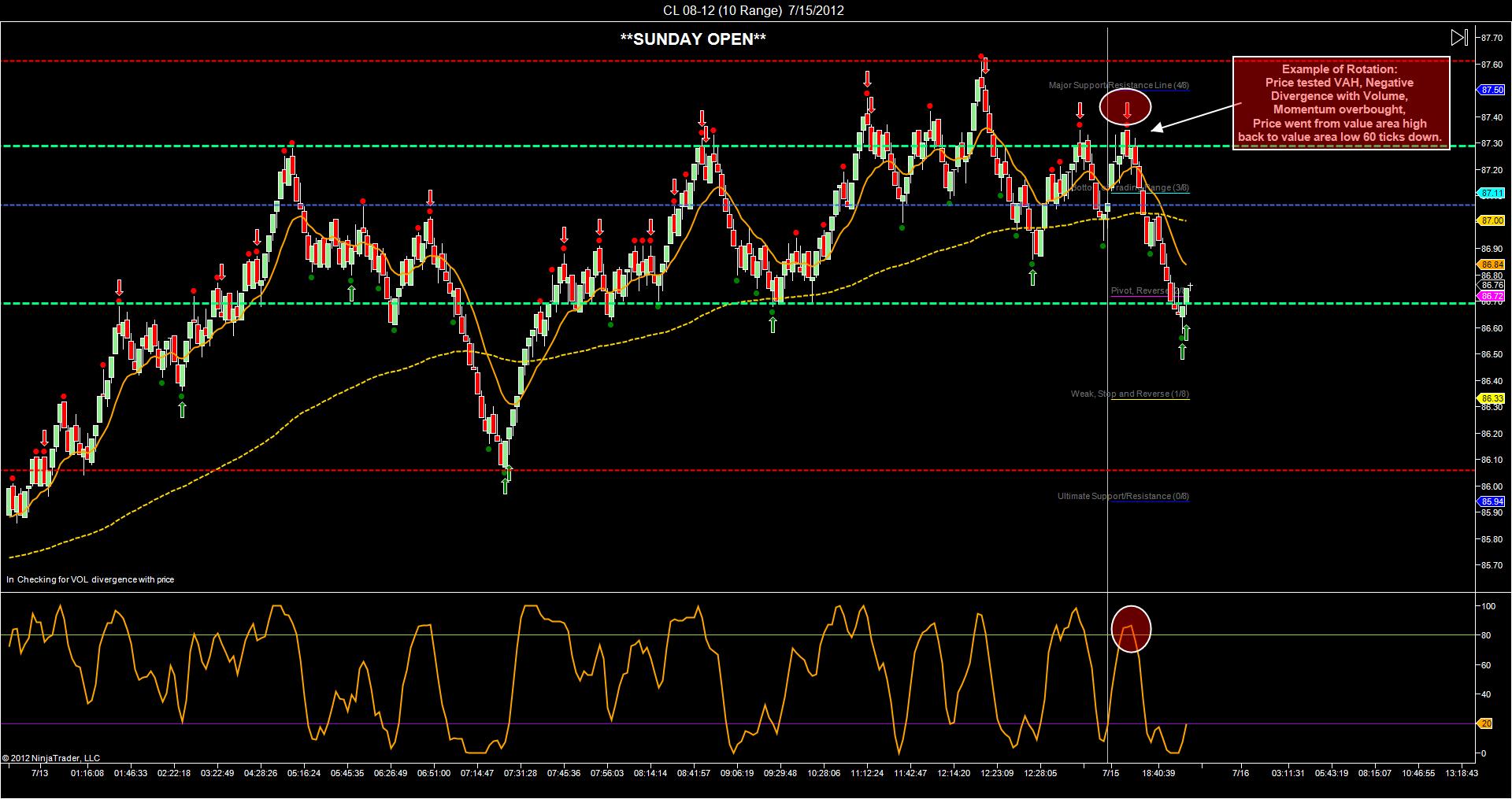Click the © 2012 NinjaTrader, LLC text
The height and width of the screenshot is (799, 1512).
pos(51,759)
